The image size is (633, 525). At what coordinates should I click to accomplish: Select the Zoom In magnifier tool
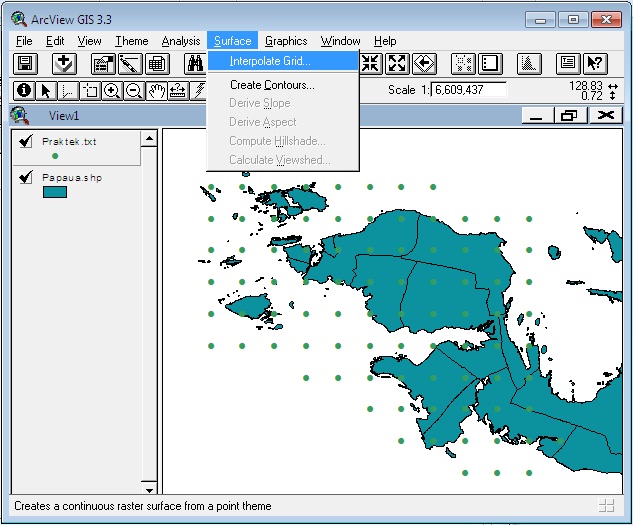coord(112,90)
